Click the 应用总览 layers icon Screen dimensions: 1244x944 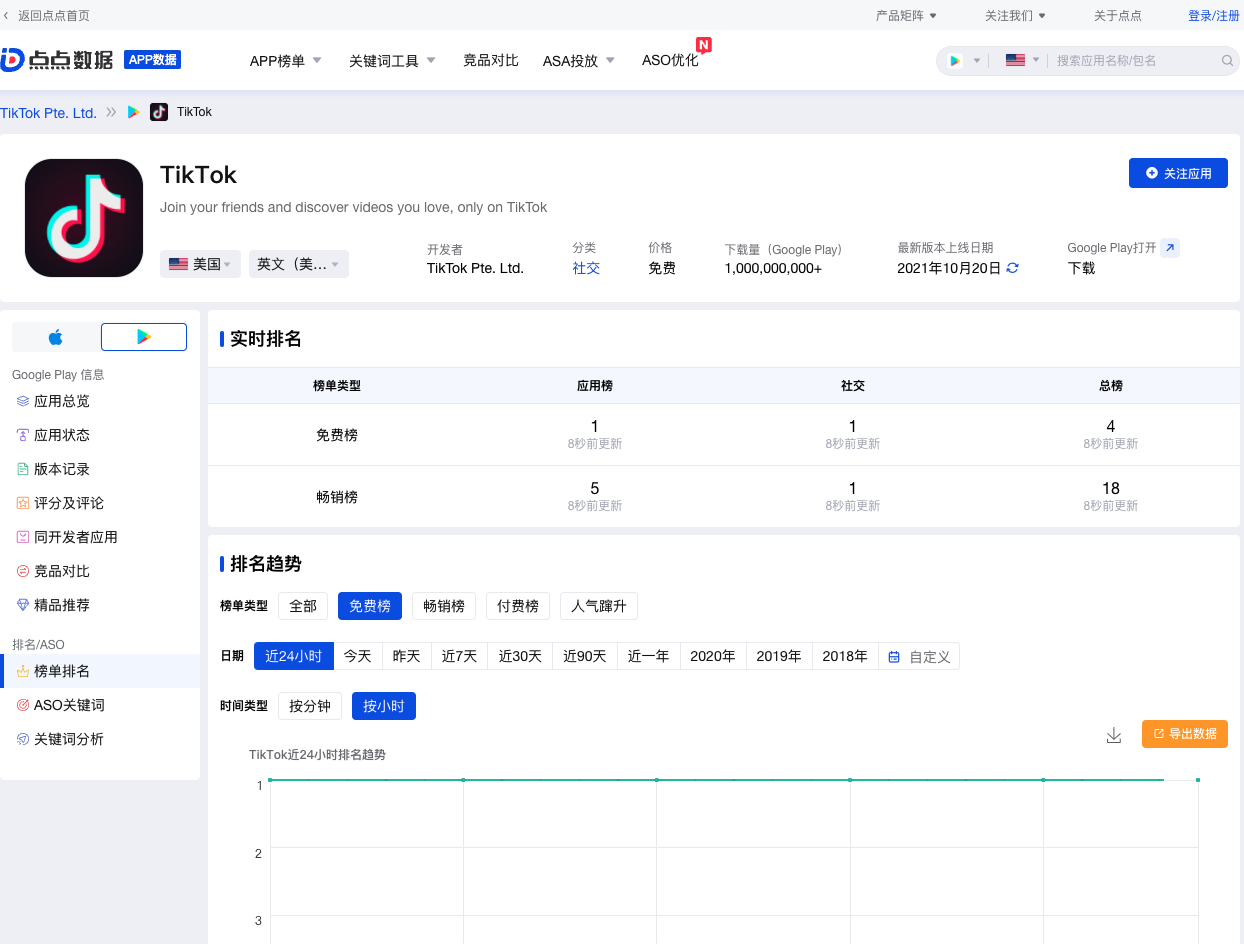click(x=23, y=401)
